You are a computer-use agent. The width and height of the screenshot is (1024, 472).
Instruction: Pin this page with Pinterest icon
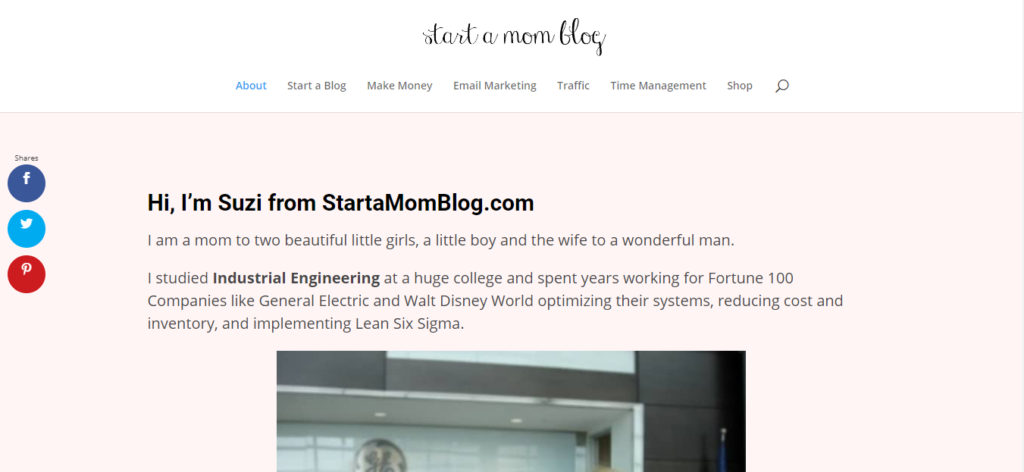(26, 274)
